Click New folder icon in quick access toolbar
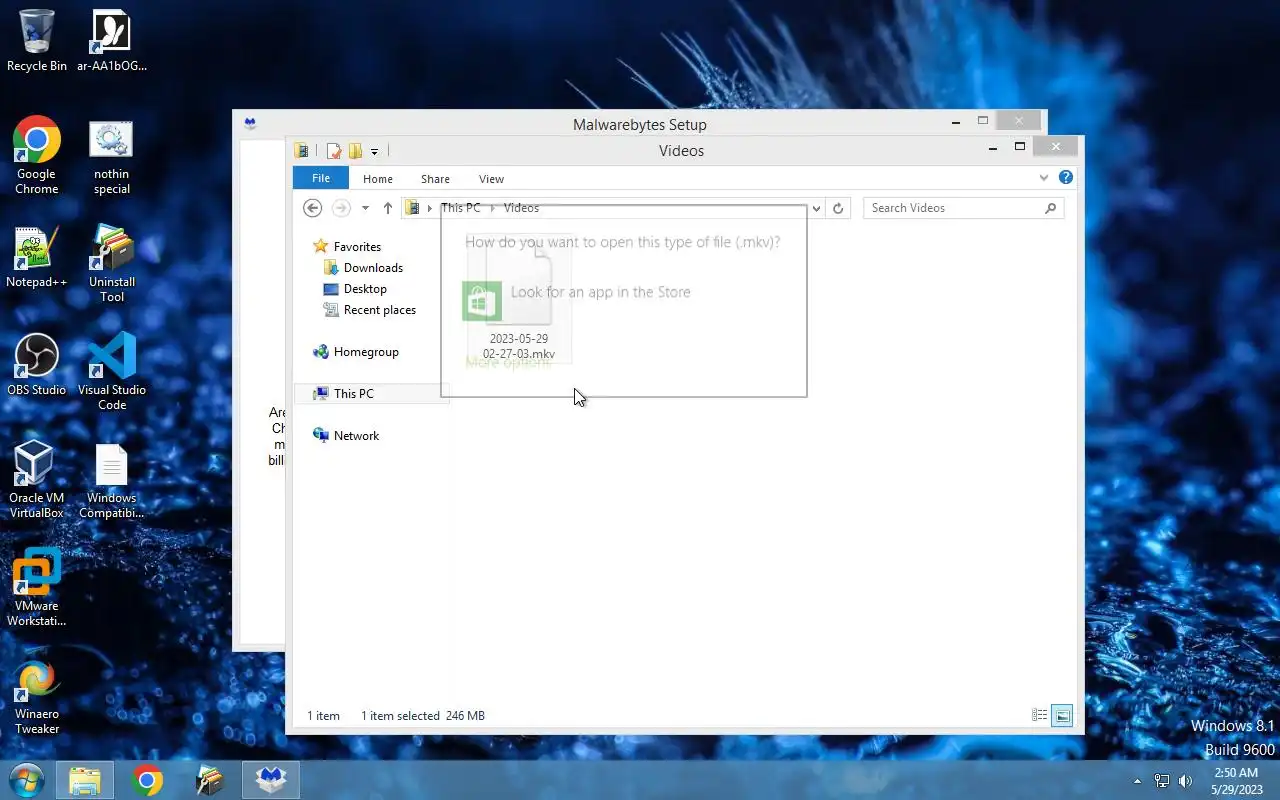This screenshot has height=800, width=1280. coord(355,151)
